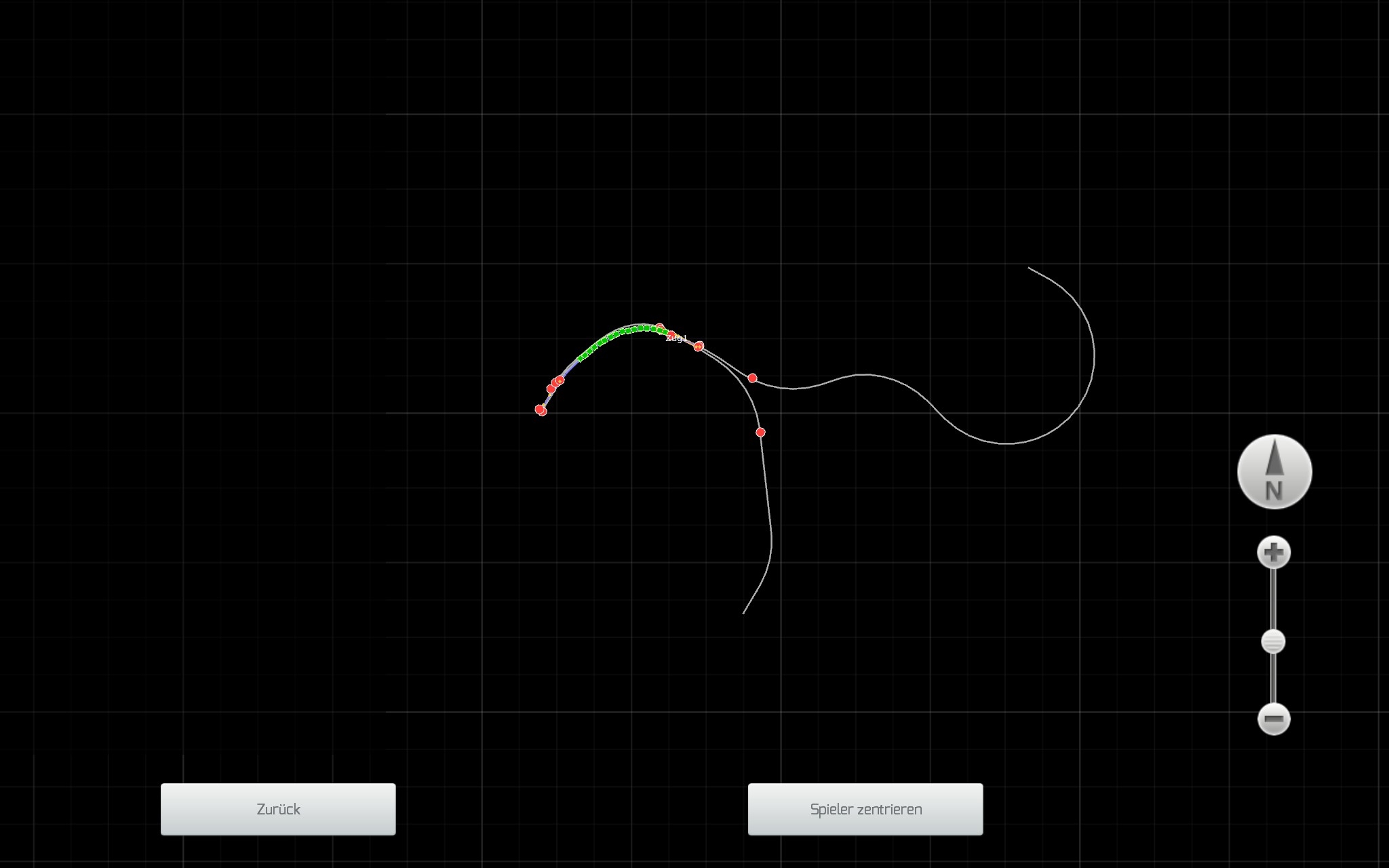
Task: Select the Zug1 train label
Action: (x=677, y=338)
